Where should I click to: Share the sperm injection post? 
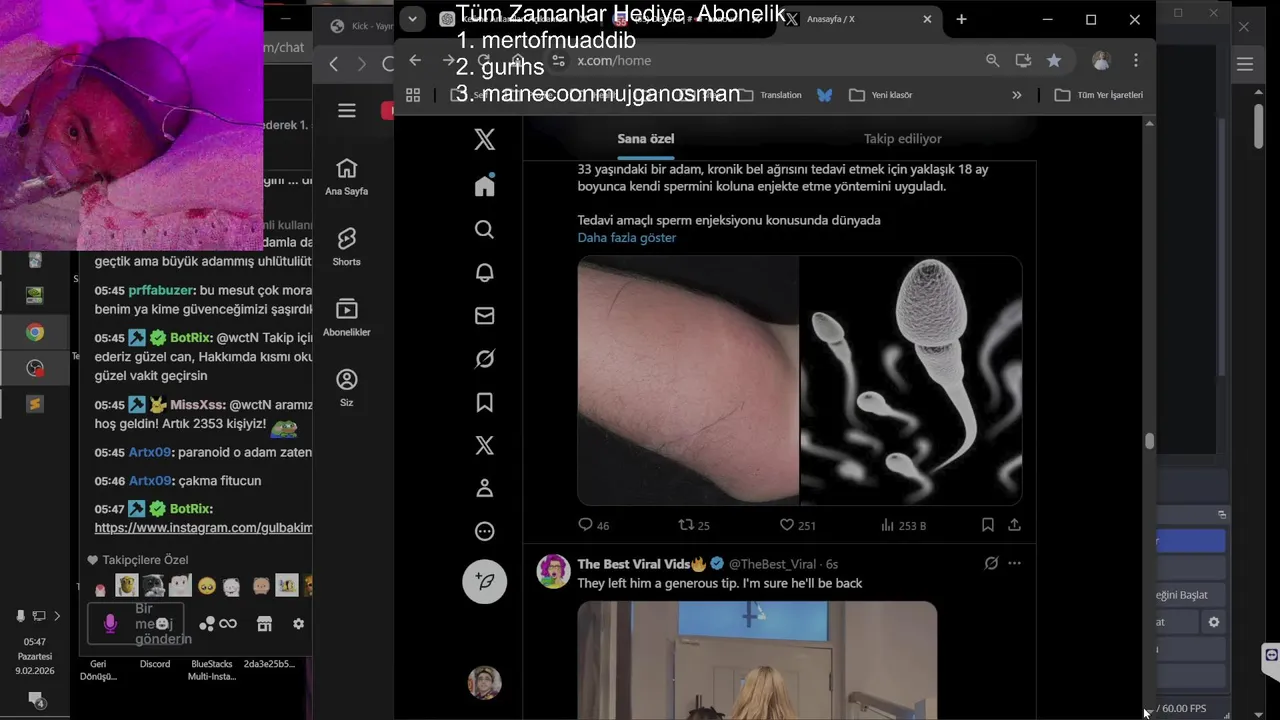[x=1014, y=525]
